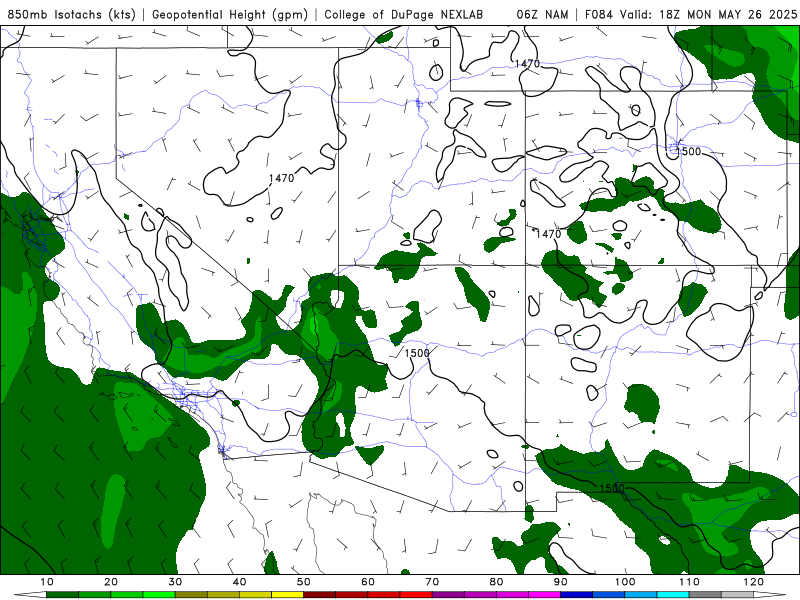Screen dimensions: 800x600
Task: Click the 1470 contour label over Nevada
Action: click(282, 178)
